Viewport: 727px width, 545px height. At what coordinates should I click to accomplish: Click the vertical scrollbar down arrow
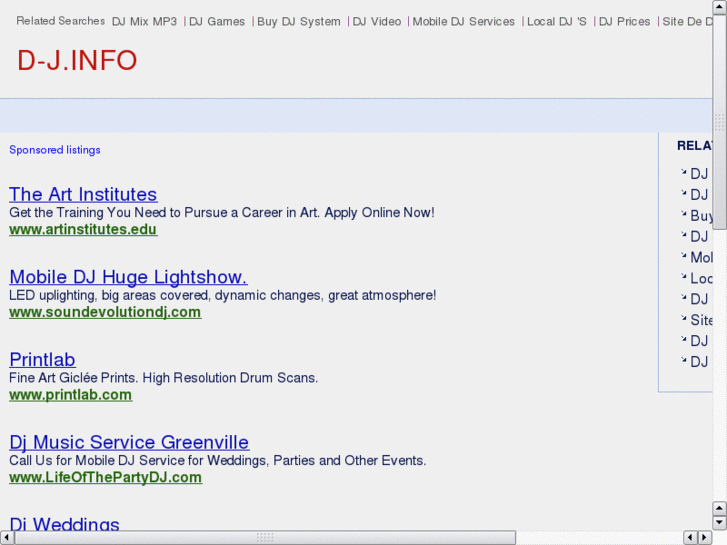pos(720,522)
